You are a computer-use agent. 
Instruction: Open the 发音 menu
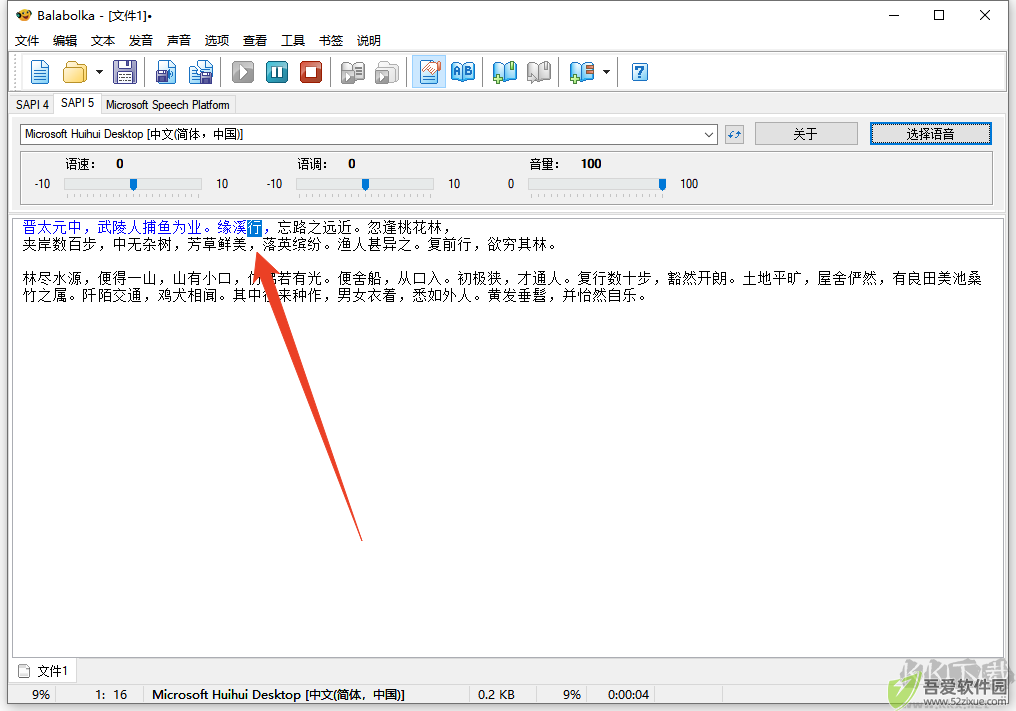(141, 40)
